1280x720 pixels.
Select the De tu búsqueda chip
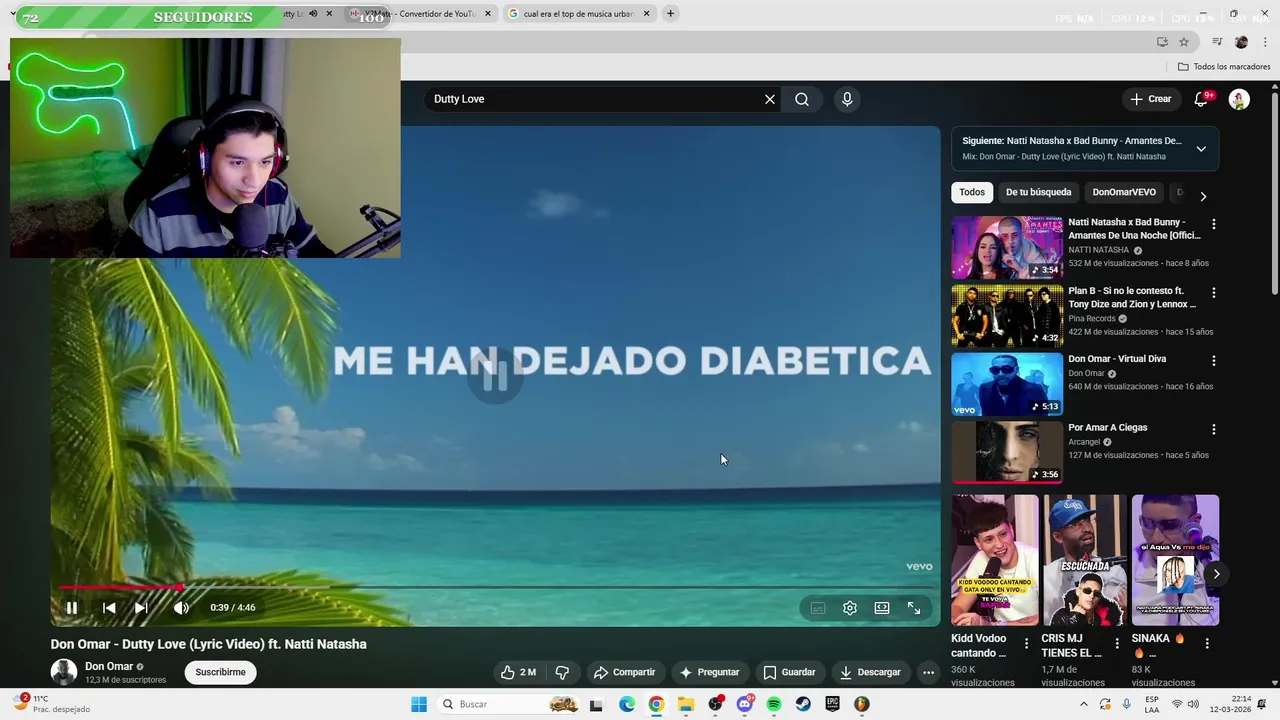[1038, 192]
